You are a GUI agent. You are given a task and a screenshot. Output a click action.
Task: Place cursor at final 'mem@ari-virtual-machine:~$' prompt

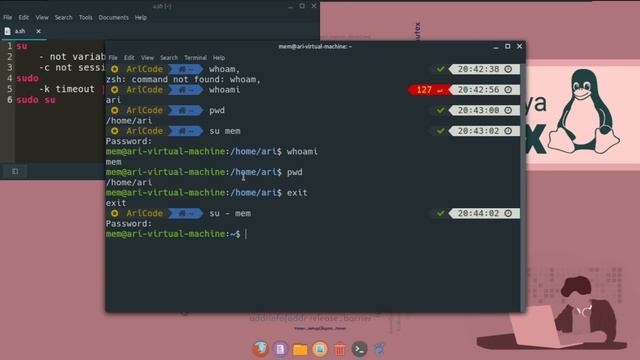(x=246, y=234)
